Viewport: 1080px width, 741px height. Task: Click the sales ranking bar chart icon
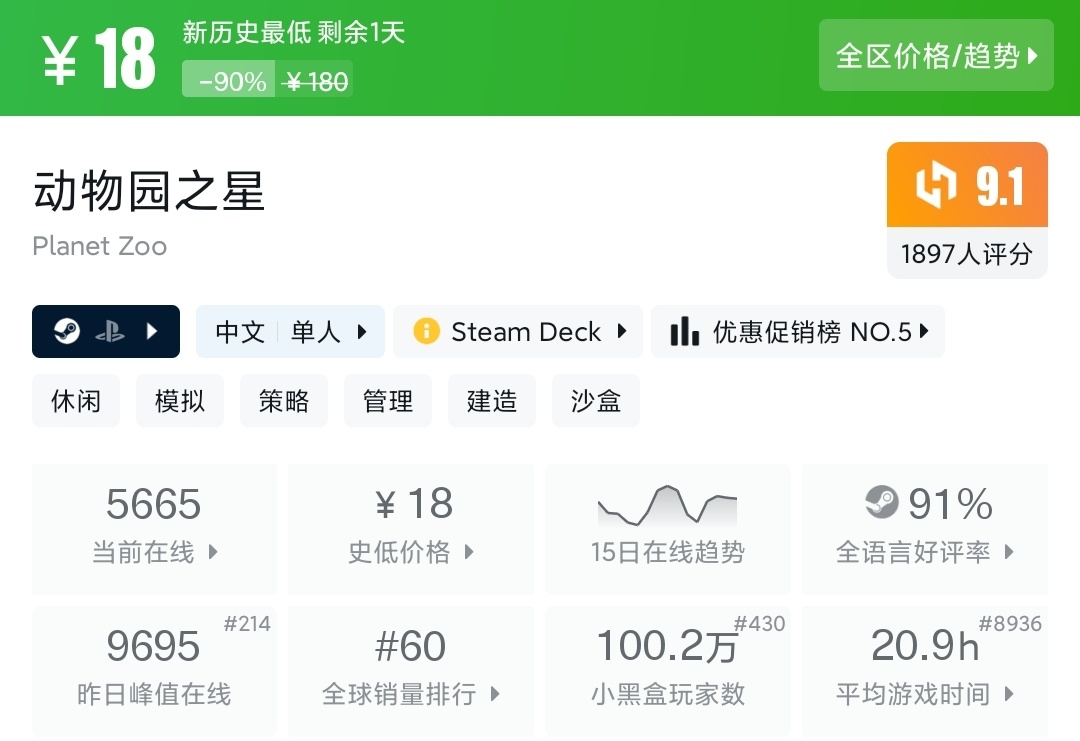point(684,331)
